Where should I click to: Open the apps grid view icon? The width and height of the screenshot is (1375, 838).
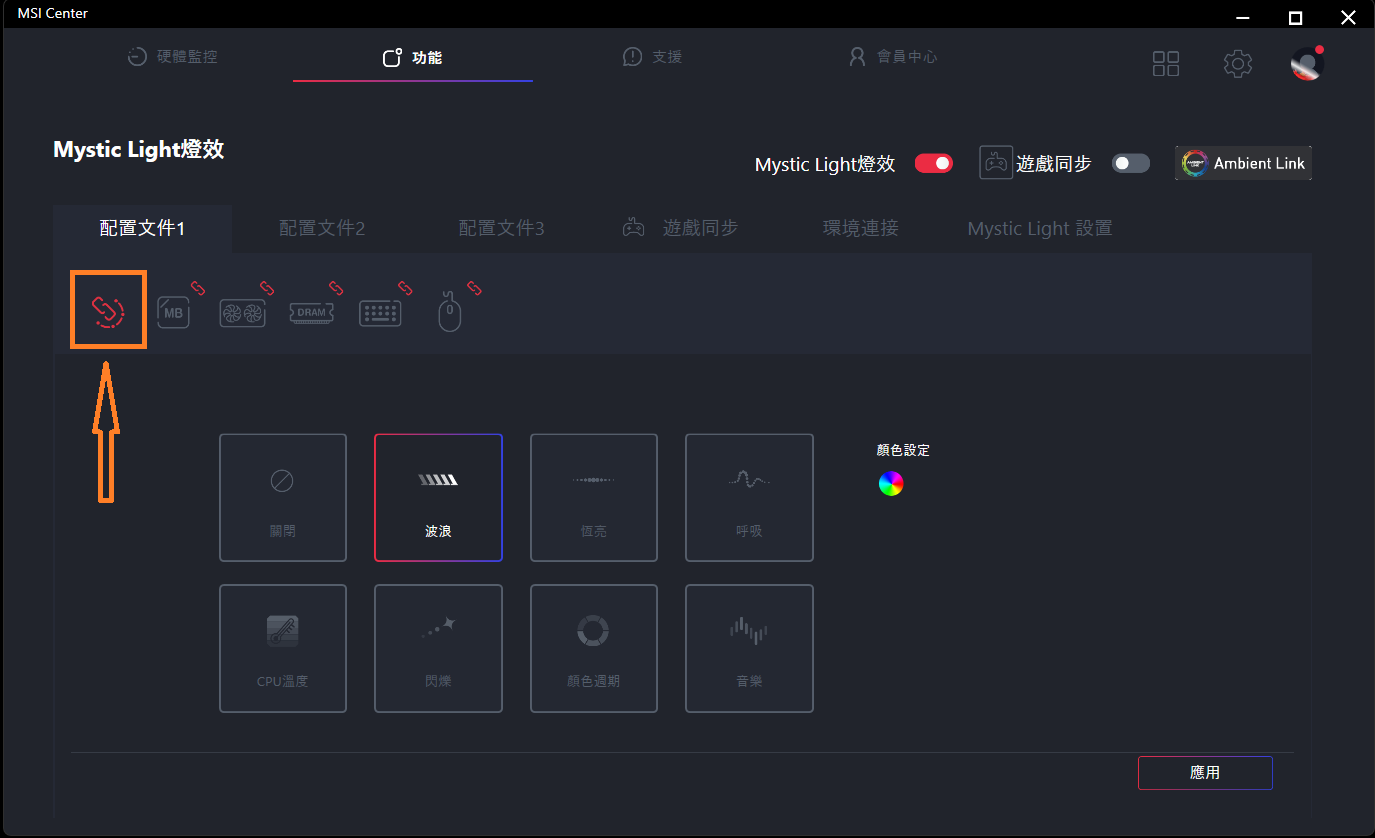pos(1166,64)
